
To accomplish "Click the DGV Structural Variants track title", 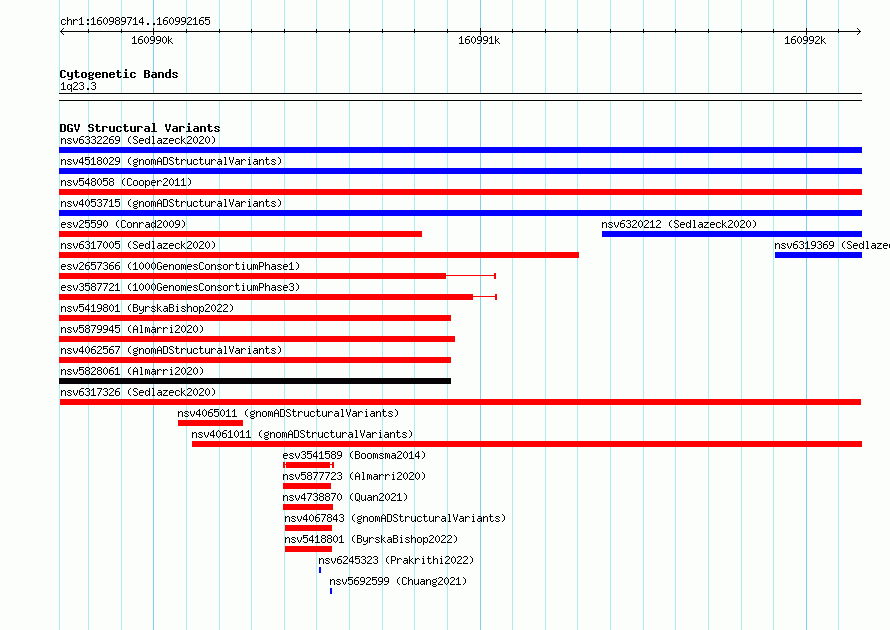I will pyautogui.click(x=140, y=128).
